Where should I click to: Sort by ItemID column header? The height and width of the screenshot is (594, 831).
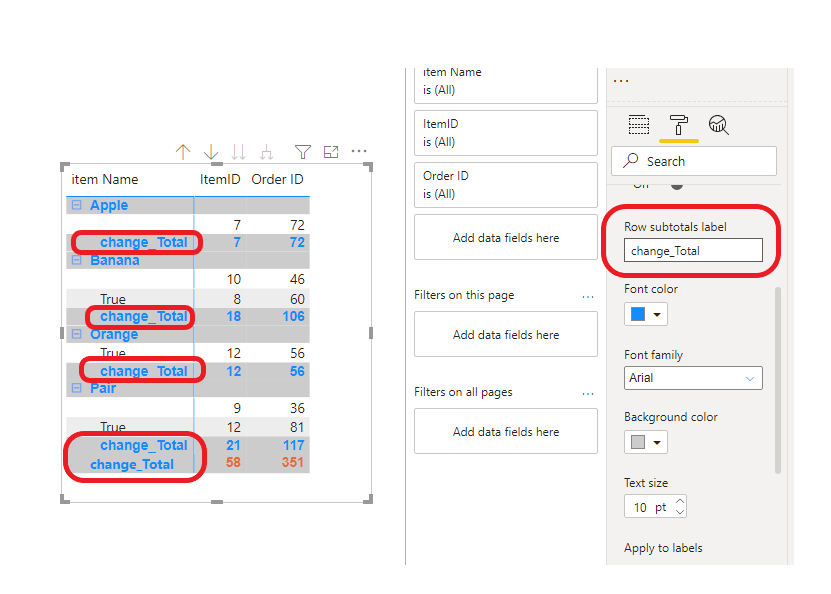click(220, 180)
